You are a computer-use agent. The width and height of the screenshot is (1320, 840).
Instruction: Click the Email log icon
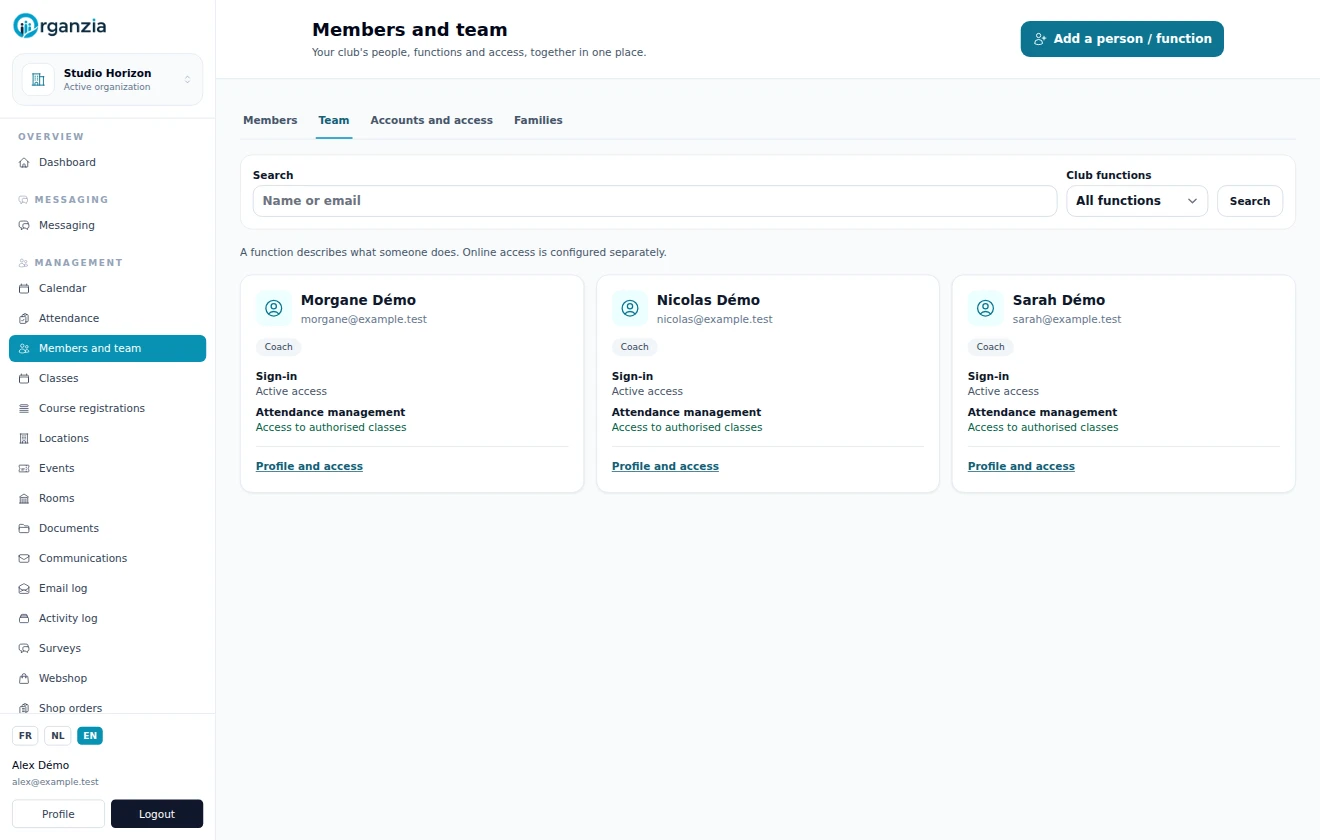click(24, 588)
